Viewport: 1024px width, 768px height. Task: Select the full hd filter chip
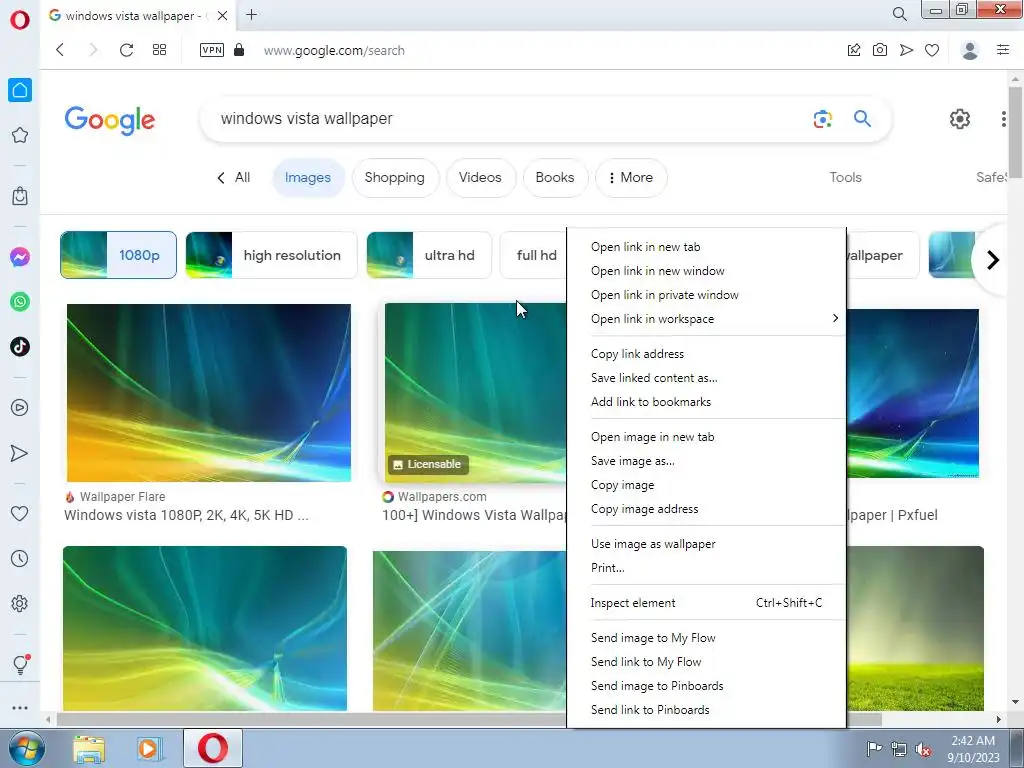click(x=534, y=255)
